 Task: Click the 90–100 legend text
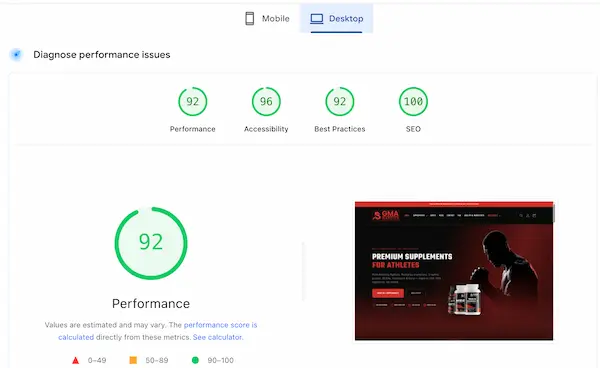click(x=220, y=360)
